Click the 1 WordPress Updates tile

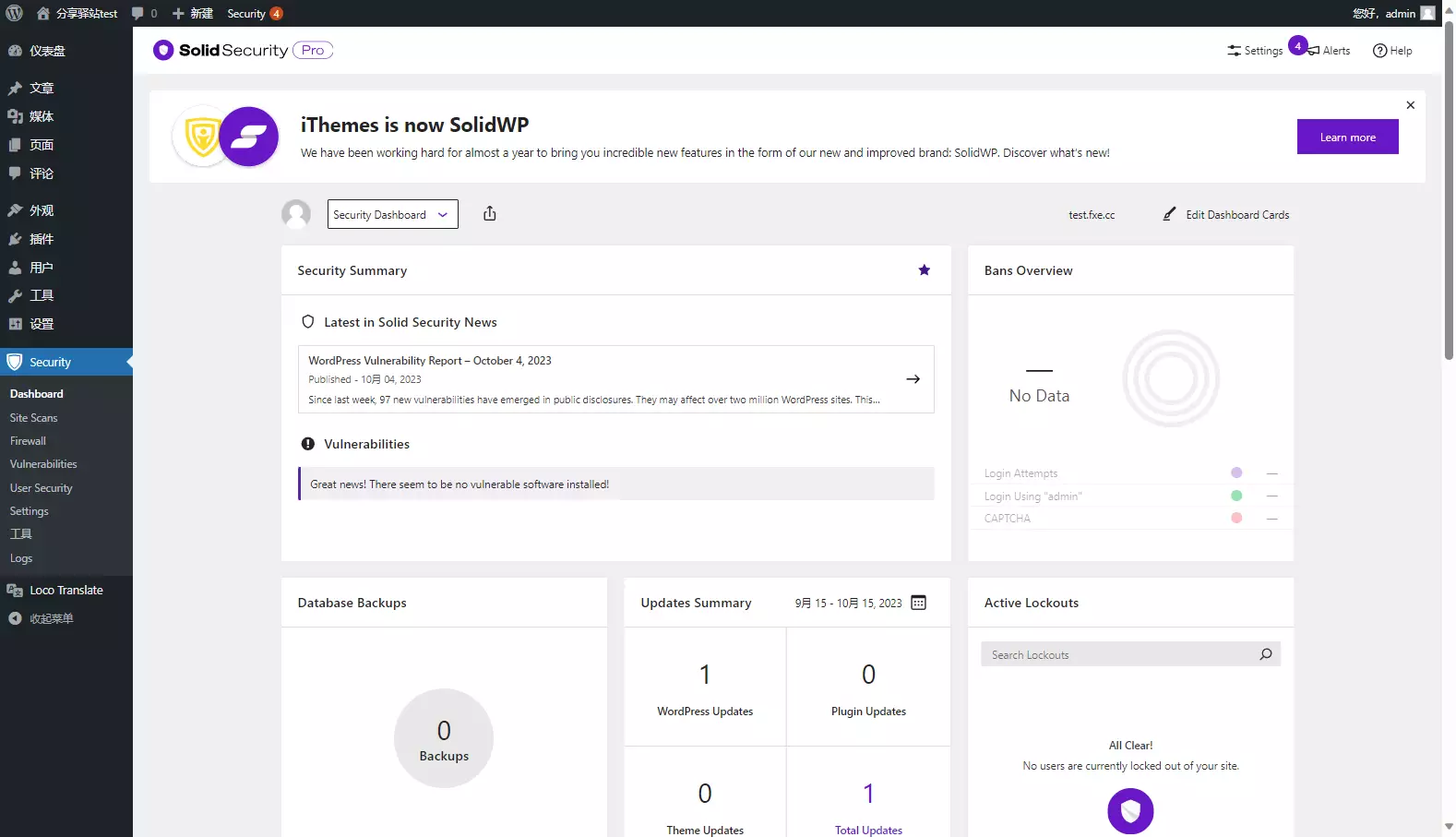coord(705,688)
